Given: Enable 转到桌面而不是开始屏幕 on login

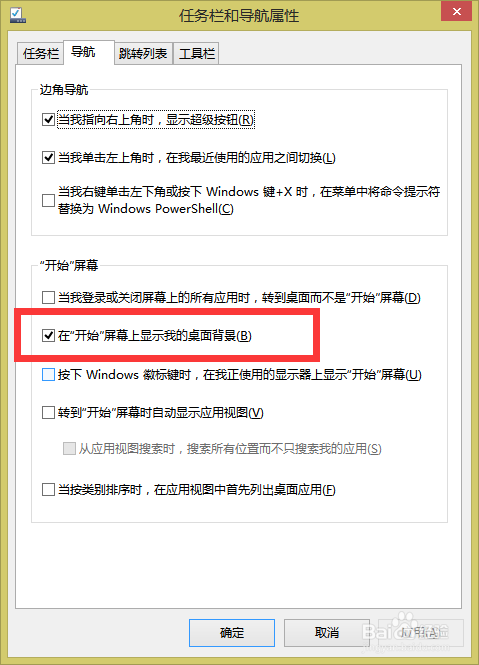Looking at the screenshot, I should pyautogui.click(x=48, y=297).
